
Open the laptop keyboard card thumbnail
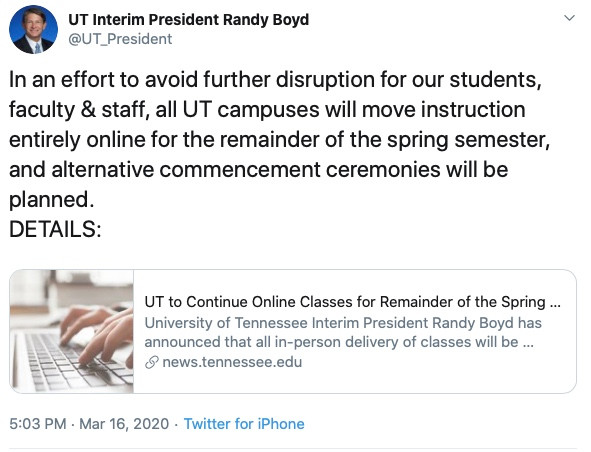tap(72, 331)
